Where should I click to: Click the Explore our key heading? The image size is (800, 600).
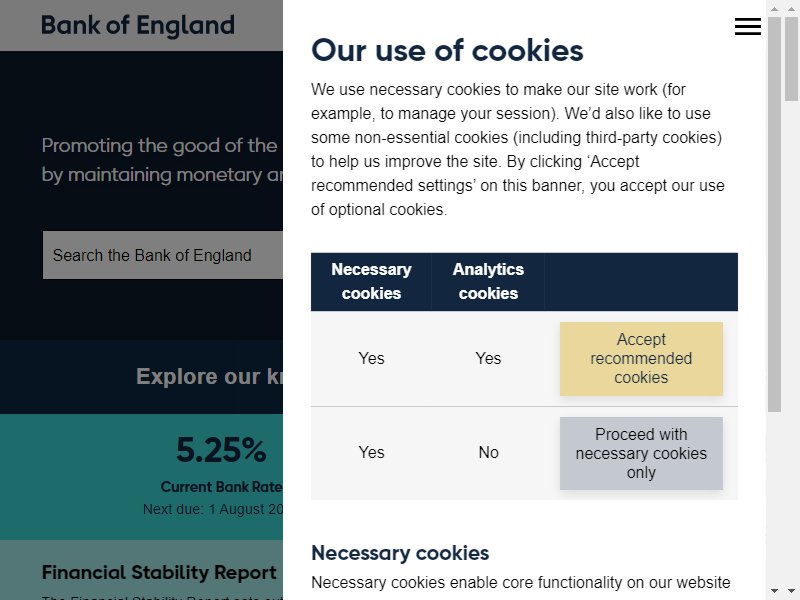click(209, 377)
